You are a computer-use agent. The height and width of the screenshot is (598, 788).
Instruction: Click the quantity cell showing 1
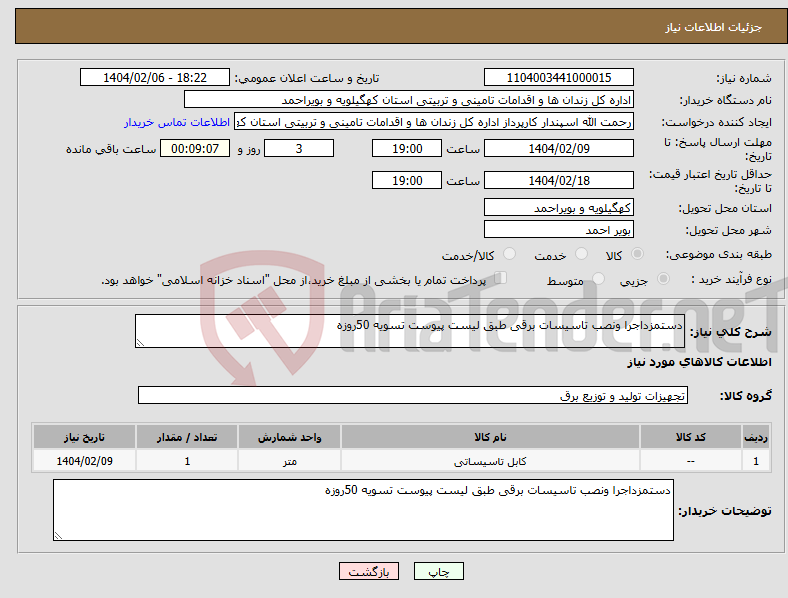tap(187, 461)
